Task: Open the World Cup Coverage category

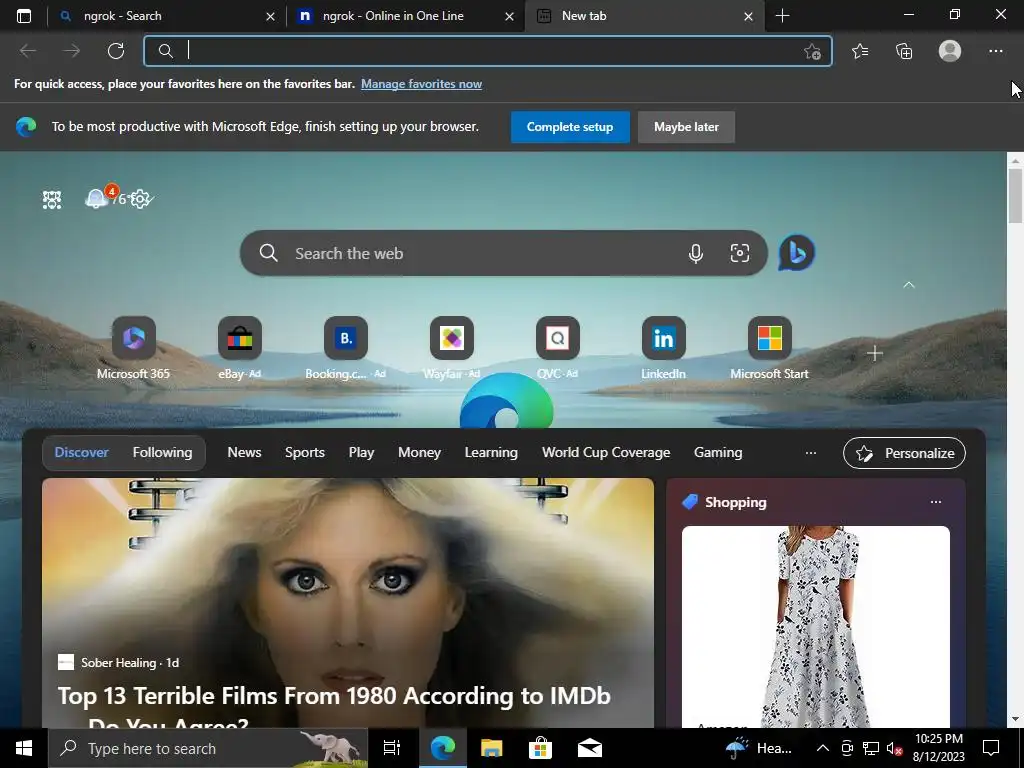Action: tap(606, 453)
